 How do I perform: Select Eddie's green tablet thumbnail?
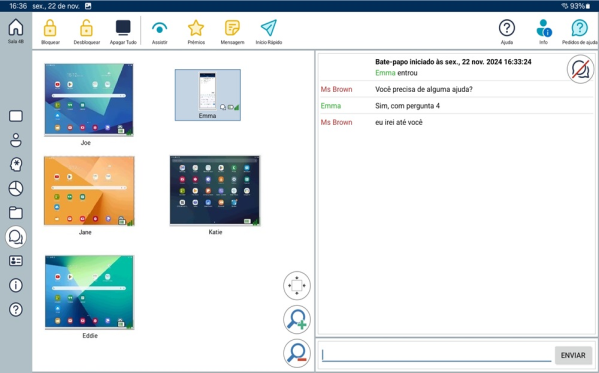(89, 292)
